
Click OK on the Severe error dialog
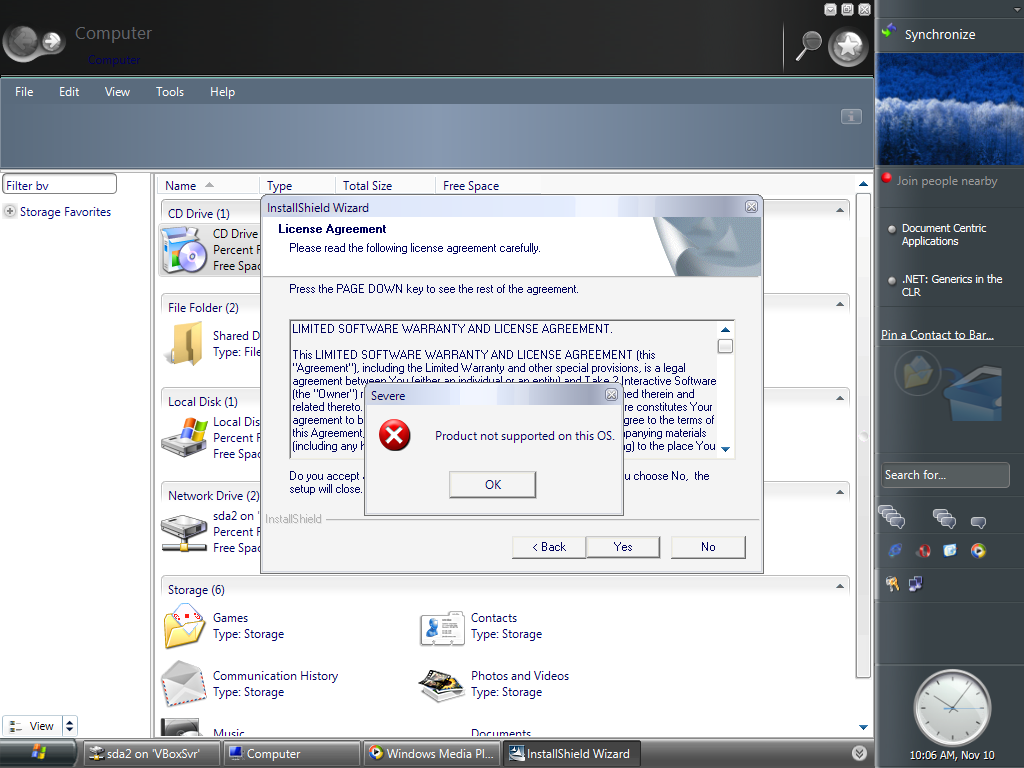[x=492, y=484]
